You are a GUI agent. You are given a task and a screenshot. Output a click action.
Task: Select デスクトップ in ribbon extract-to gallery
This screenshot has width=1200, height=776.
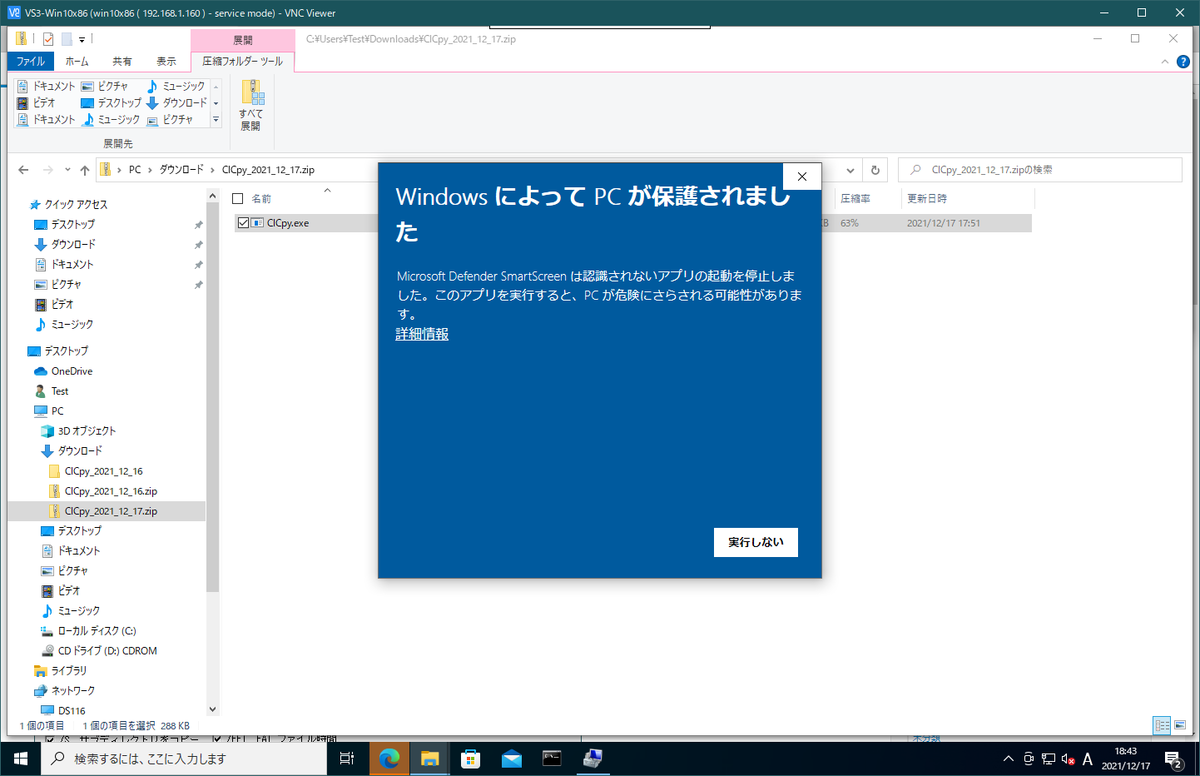111,103
